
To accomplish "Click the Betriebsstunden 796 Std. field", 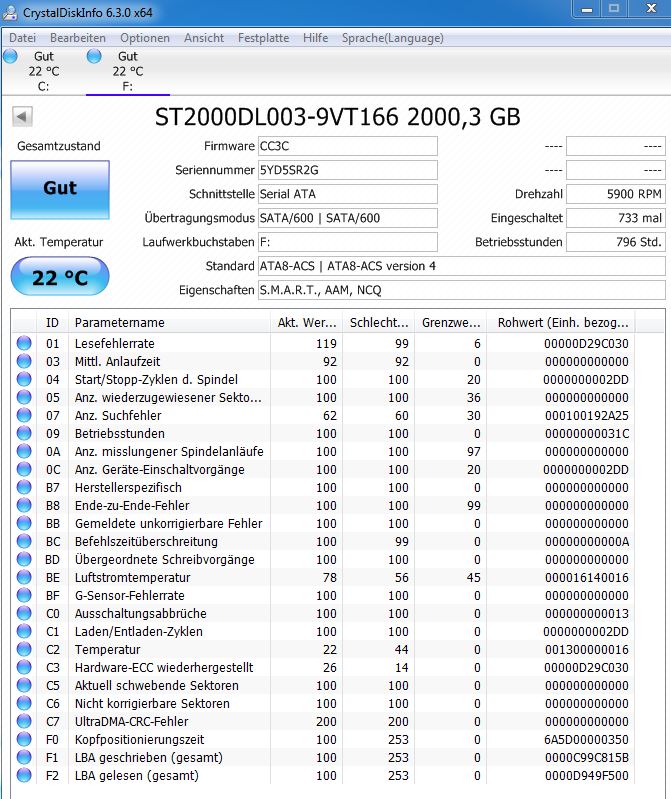I will 616,242.
